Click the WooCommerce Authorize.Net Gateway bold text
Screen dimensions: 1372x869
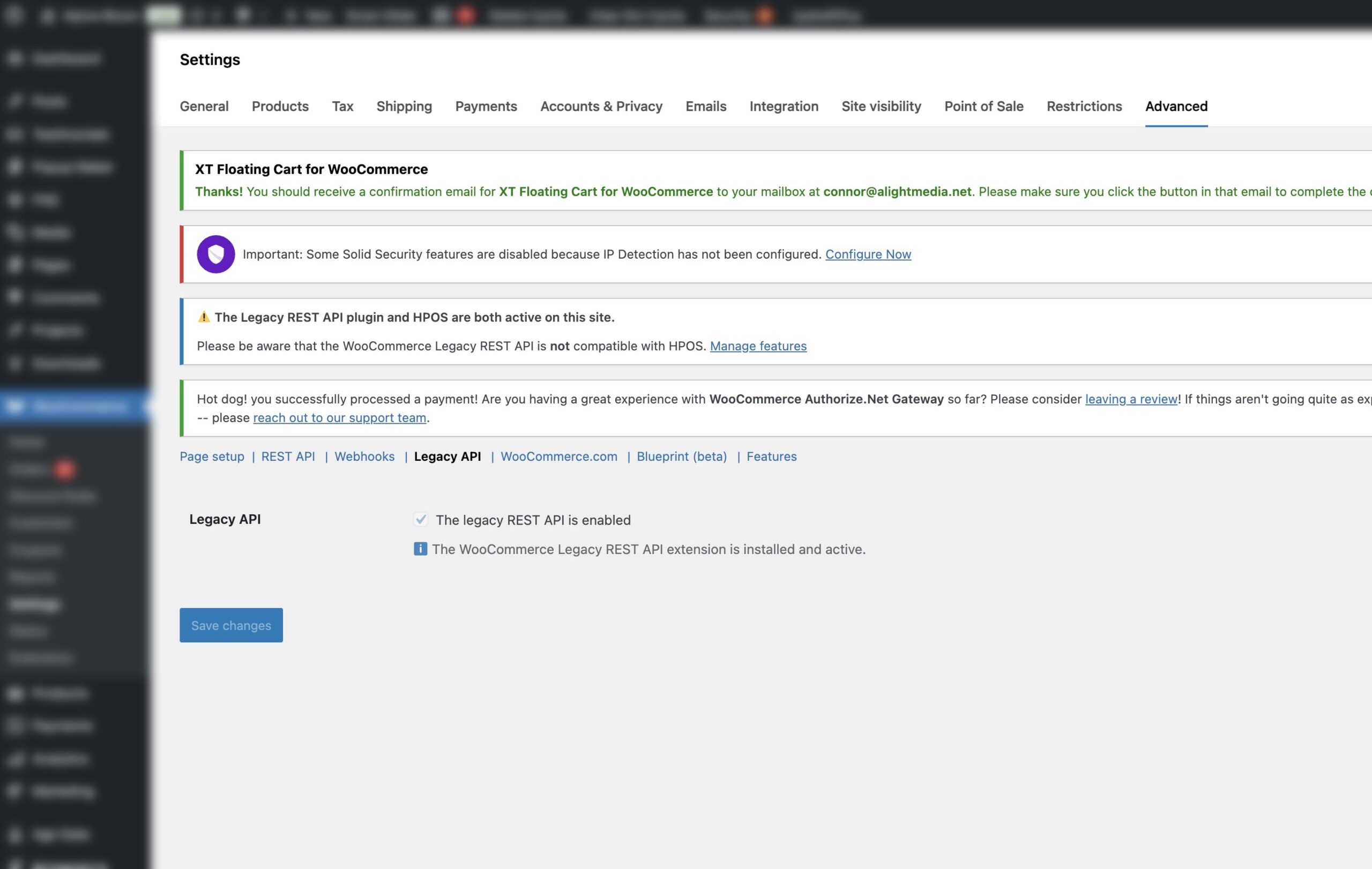coord(826,399)
